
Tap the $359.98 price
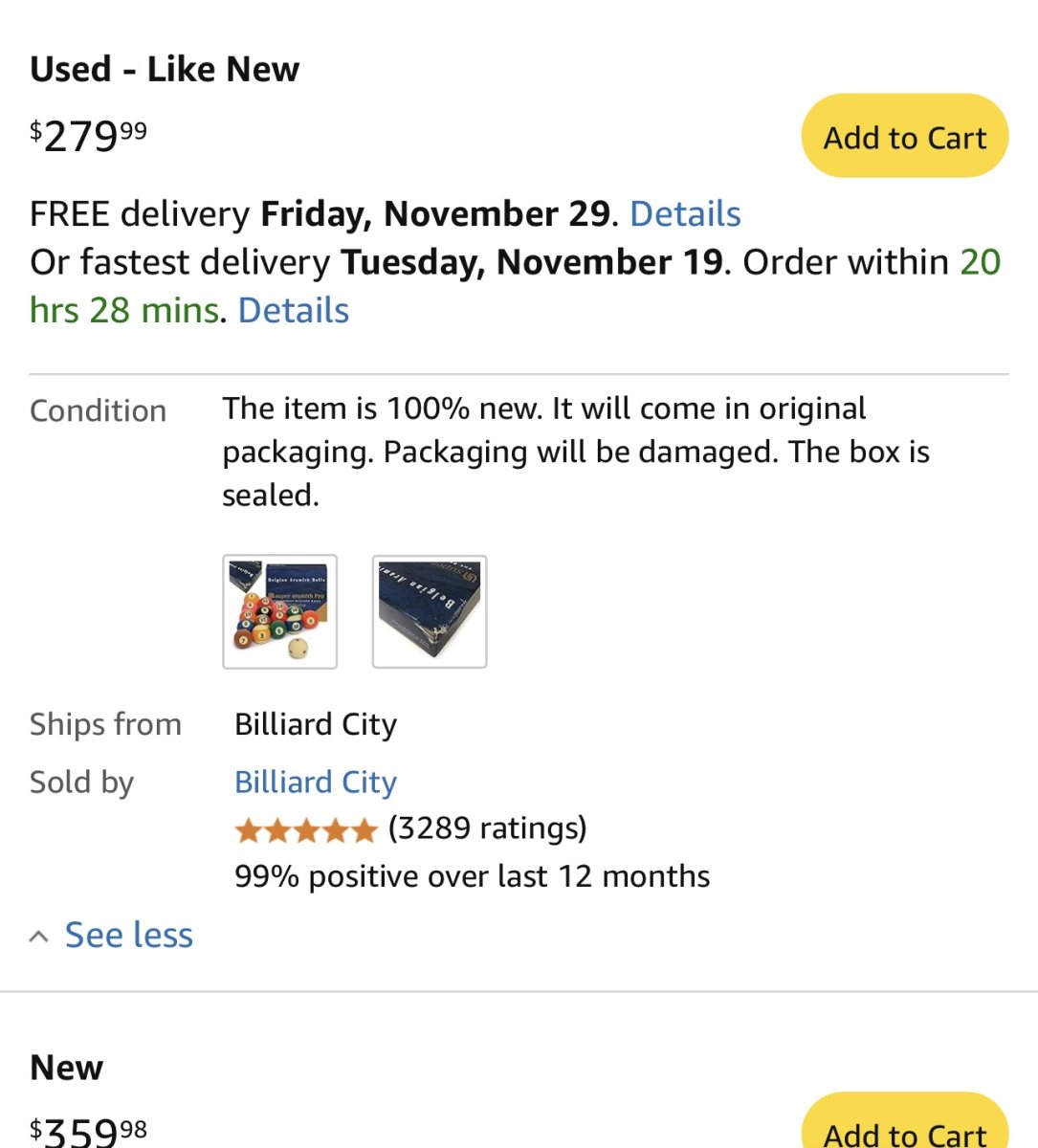tap(88, 1131)
